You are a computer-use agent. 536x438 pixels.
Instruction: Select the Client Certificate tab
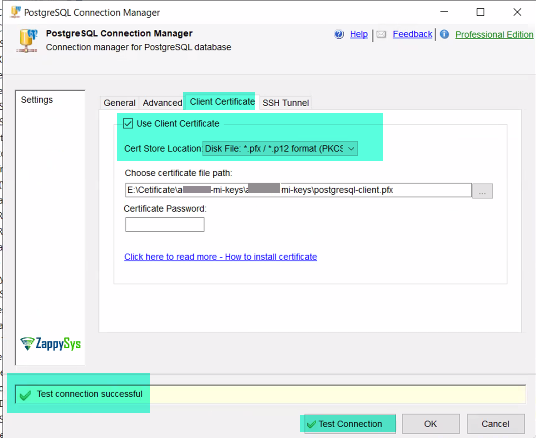coord(222,102)
